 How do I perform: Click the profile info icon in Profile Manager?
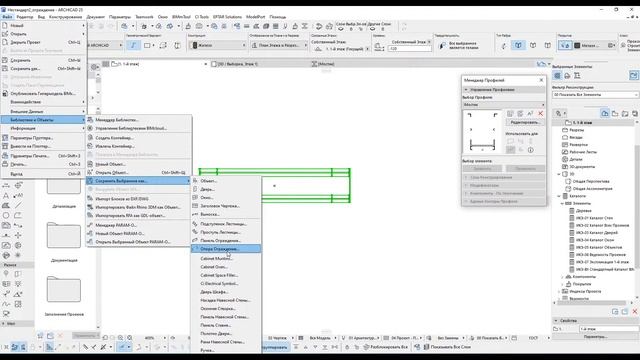click(531, 150)
